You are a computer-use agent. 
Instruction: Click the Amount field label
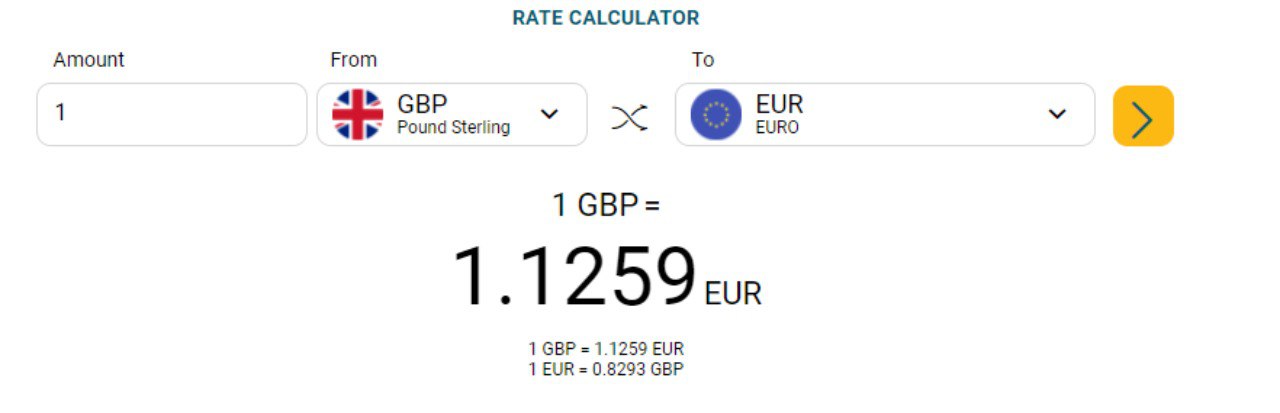pos(89,60)
